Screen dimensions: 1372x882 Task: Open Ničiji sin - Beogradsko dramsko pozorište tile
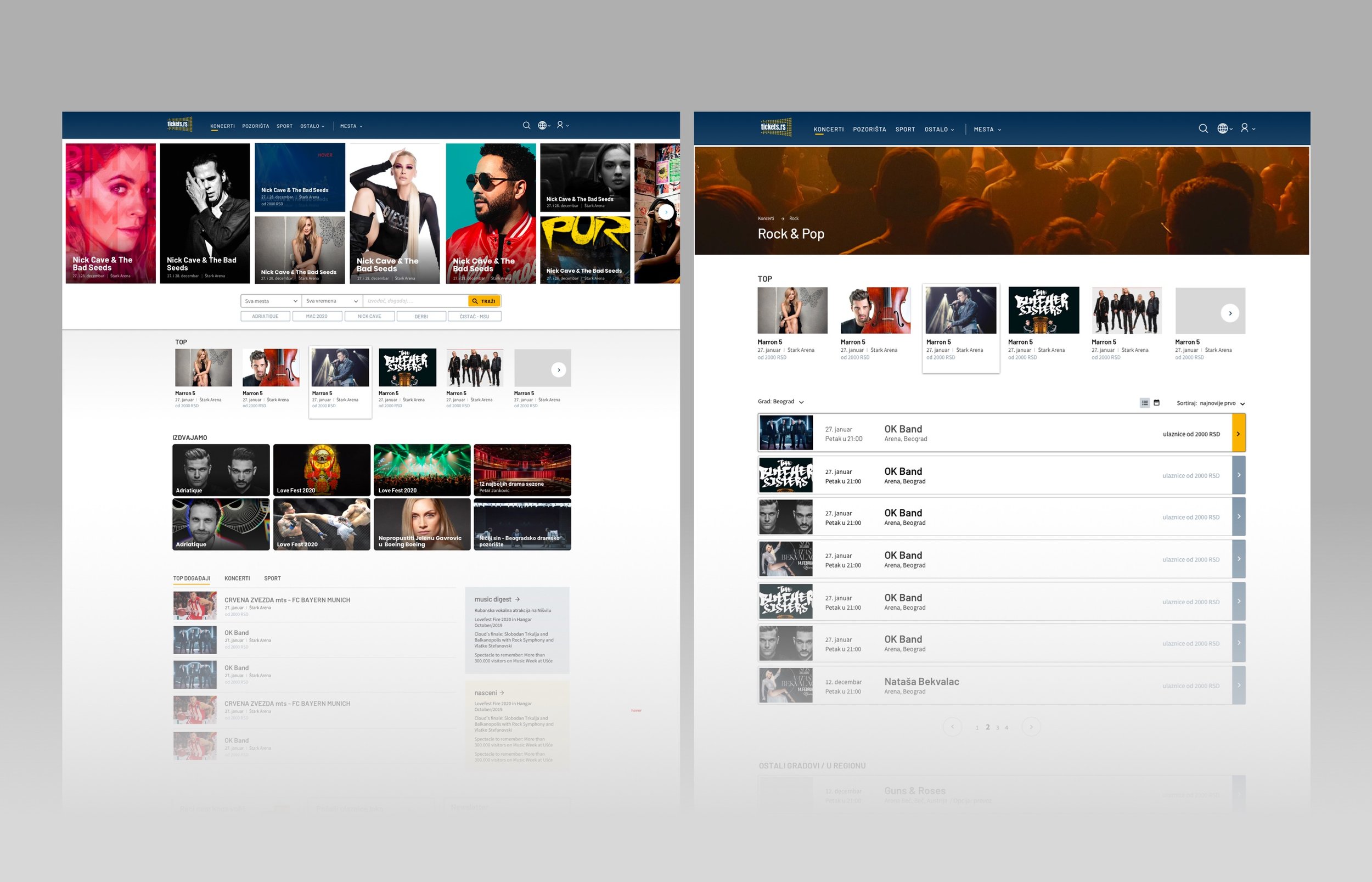(522, 524)
